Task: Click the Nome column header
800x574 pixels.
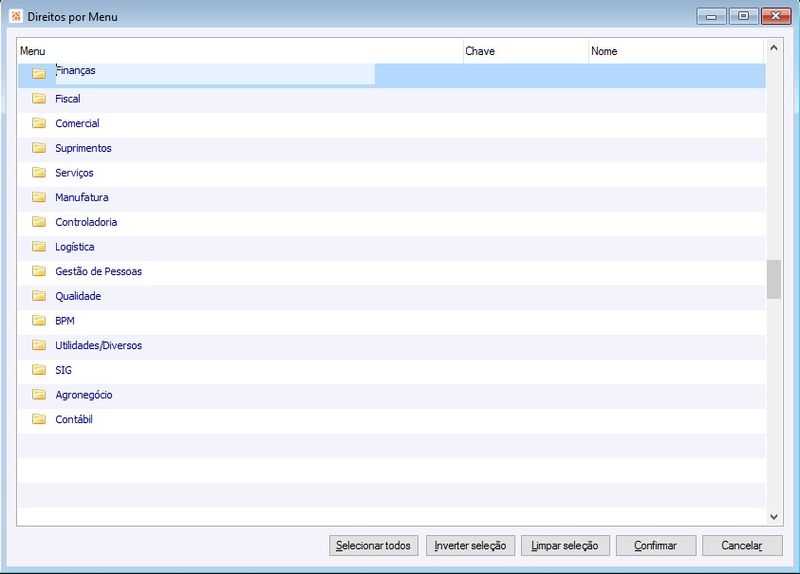Action: [x=676, y=51]
